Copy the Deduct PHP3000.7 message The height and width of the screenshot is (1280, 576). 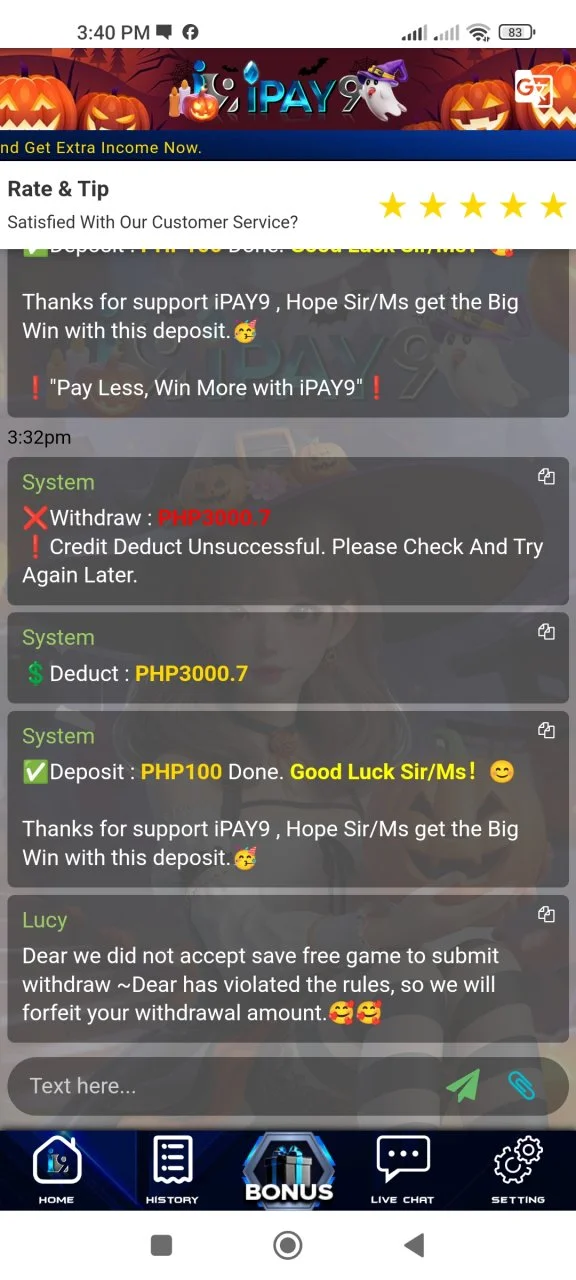[546, 632]
